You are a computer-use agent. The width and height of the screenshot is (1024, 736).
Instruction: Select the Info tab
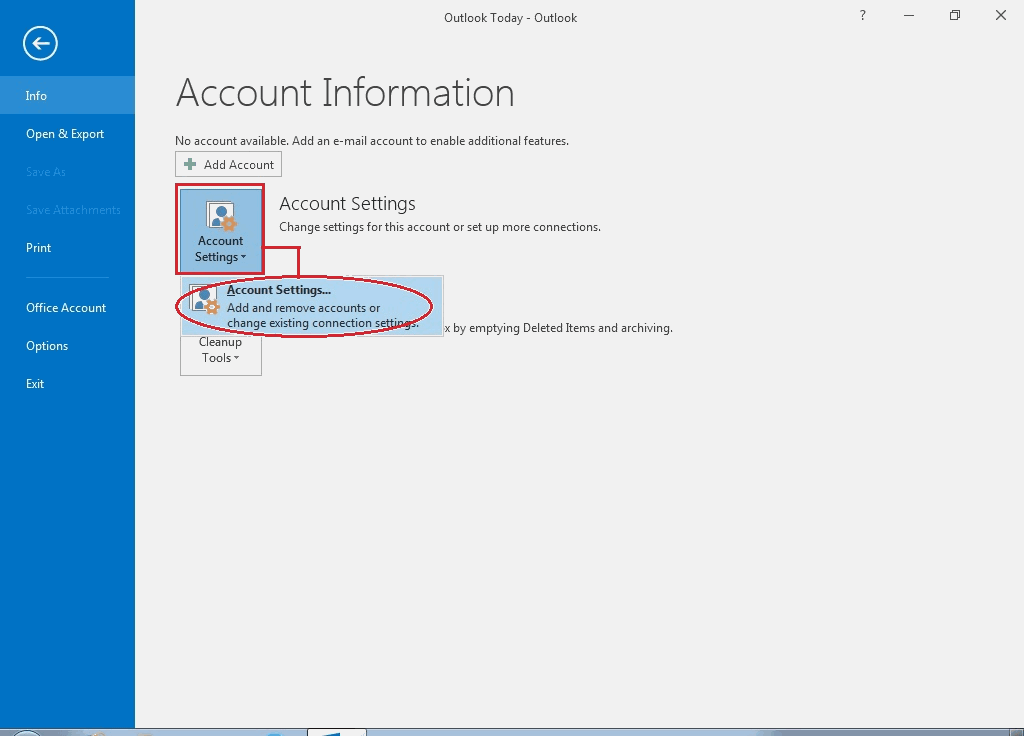coord(67,95)
